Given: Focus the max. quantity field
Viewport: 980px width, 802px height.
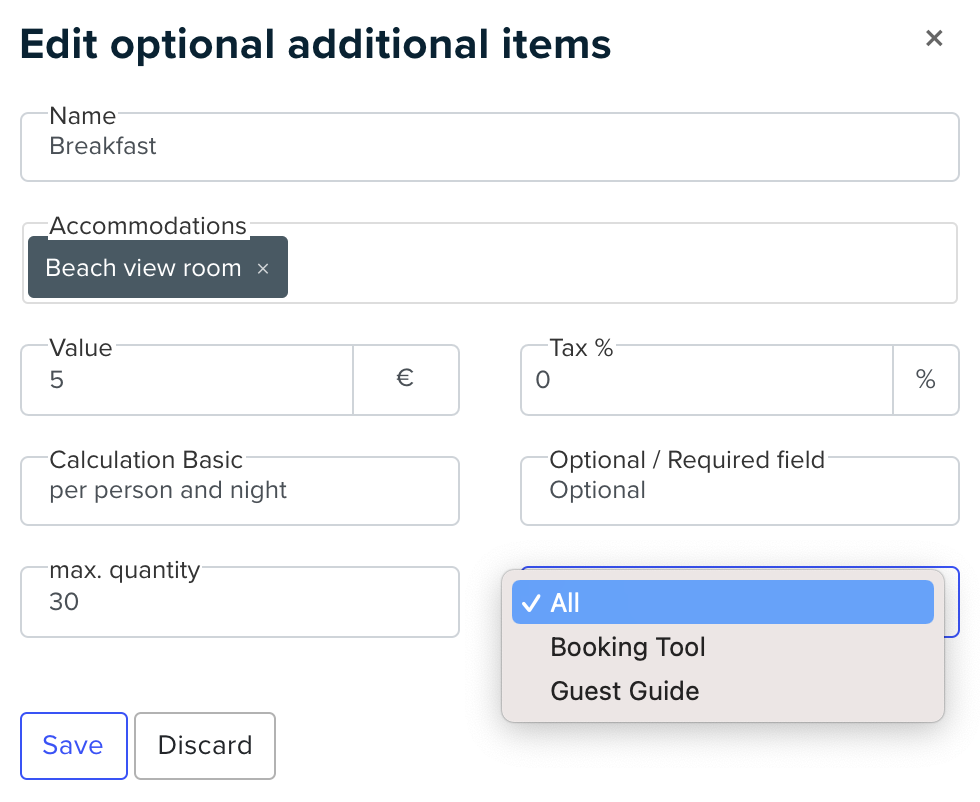Looking at the screenshot, I should pos(240,602).
